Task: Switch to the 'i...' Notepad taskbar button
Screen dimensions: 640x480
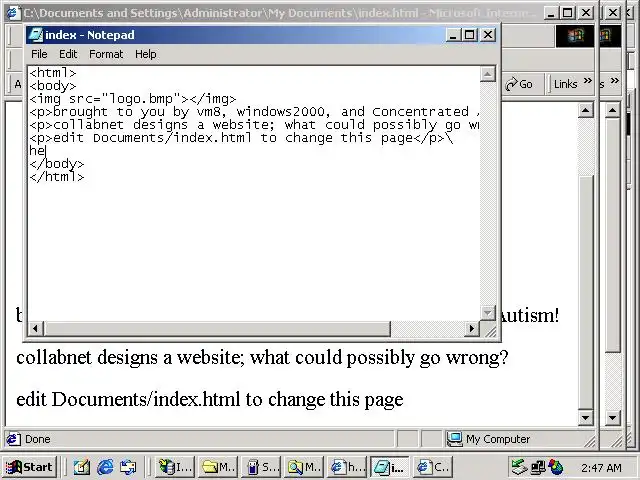Action: tap(390, 467)
